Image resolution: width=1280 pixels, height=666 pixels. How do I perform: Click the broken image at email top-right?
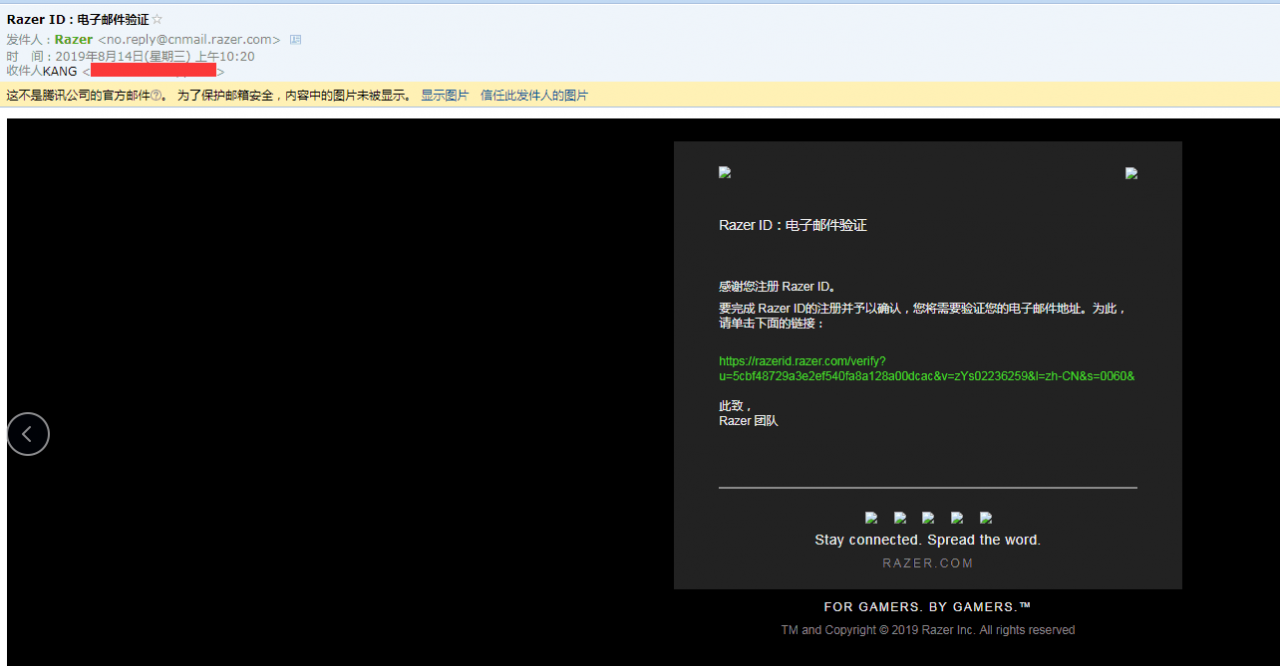pyautogui.click(x=1132, y=174)
